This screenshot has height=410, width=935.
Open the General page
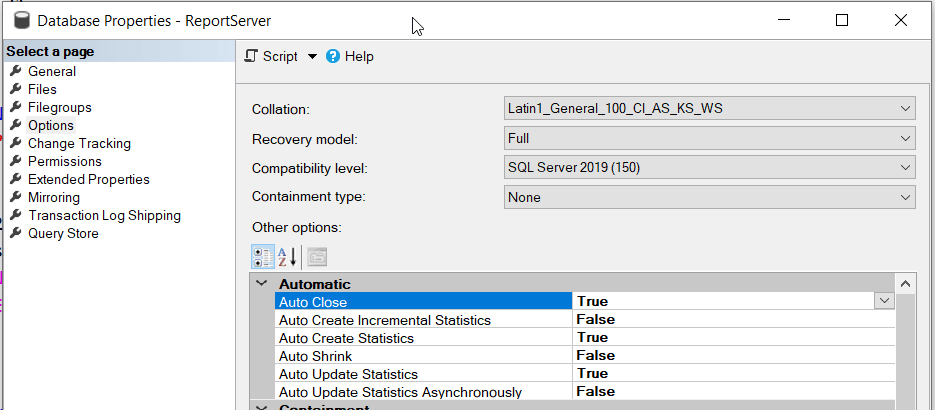tap(52, 72)
